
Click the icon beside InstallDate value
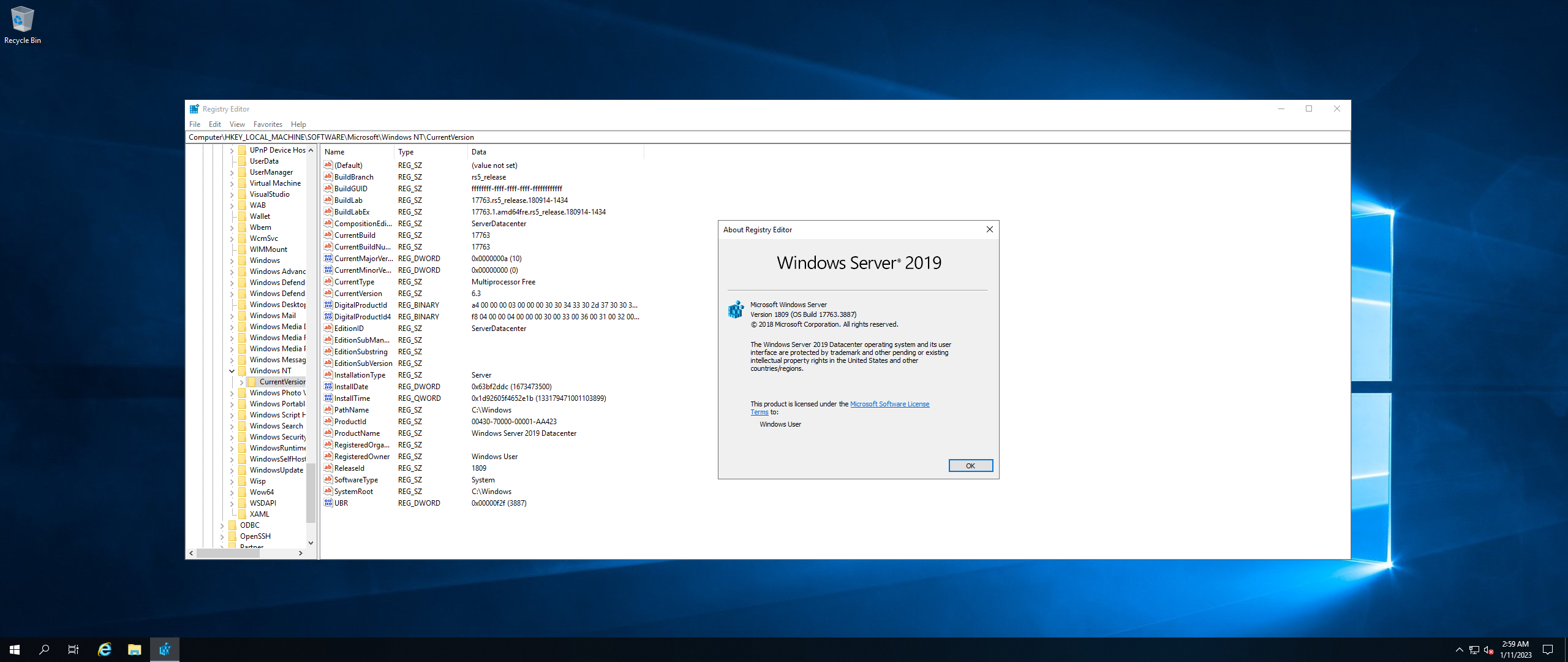point(328,386)
